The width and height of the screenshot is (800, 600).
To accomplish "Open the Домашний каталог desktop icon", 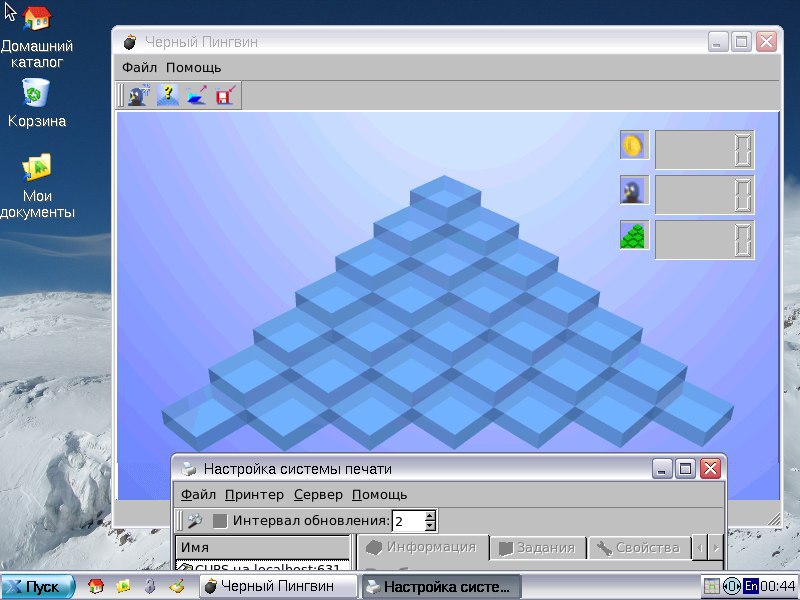I will (37, 36).
